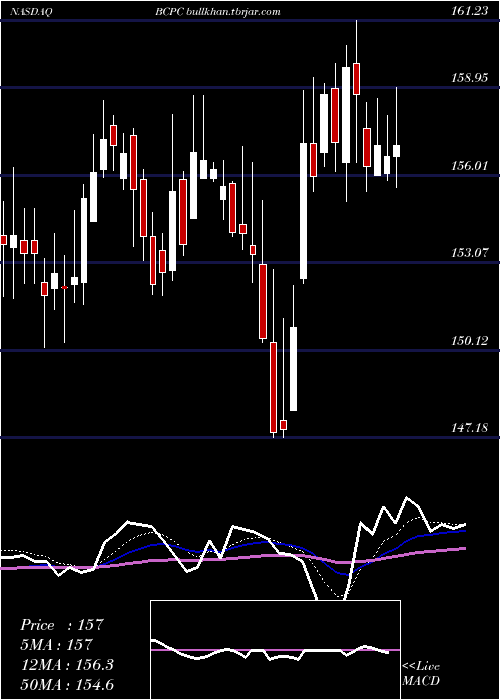Click the 156.01 price axis label
Screen dimensions: 500x700
coord(469,166)
